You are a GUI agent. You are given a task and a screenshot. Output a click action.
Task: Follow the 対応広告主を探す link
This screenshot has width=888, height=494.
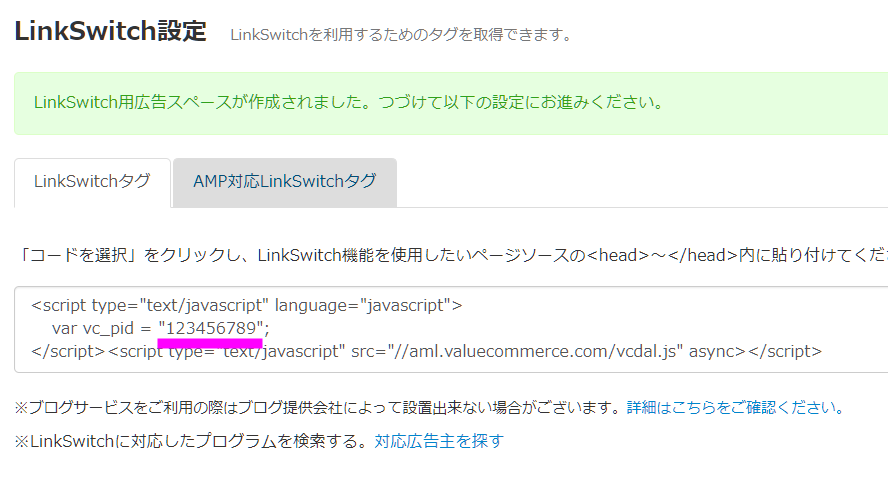(439, 441)
